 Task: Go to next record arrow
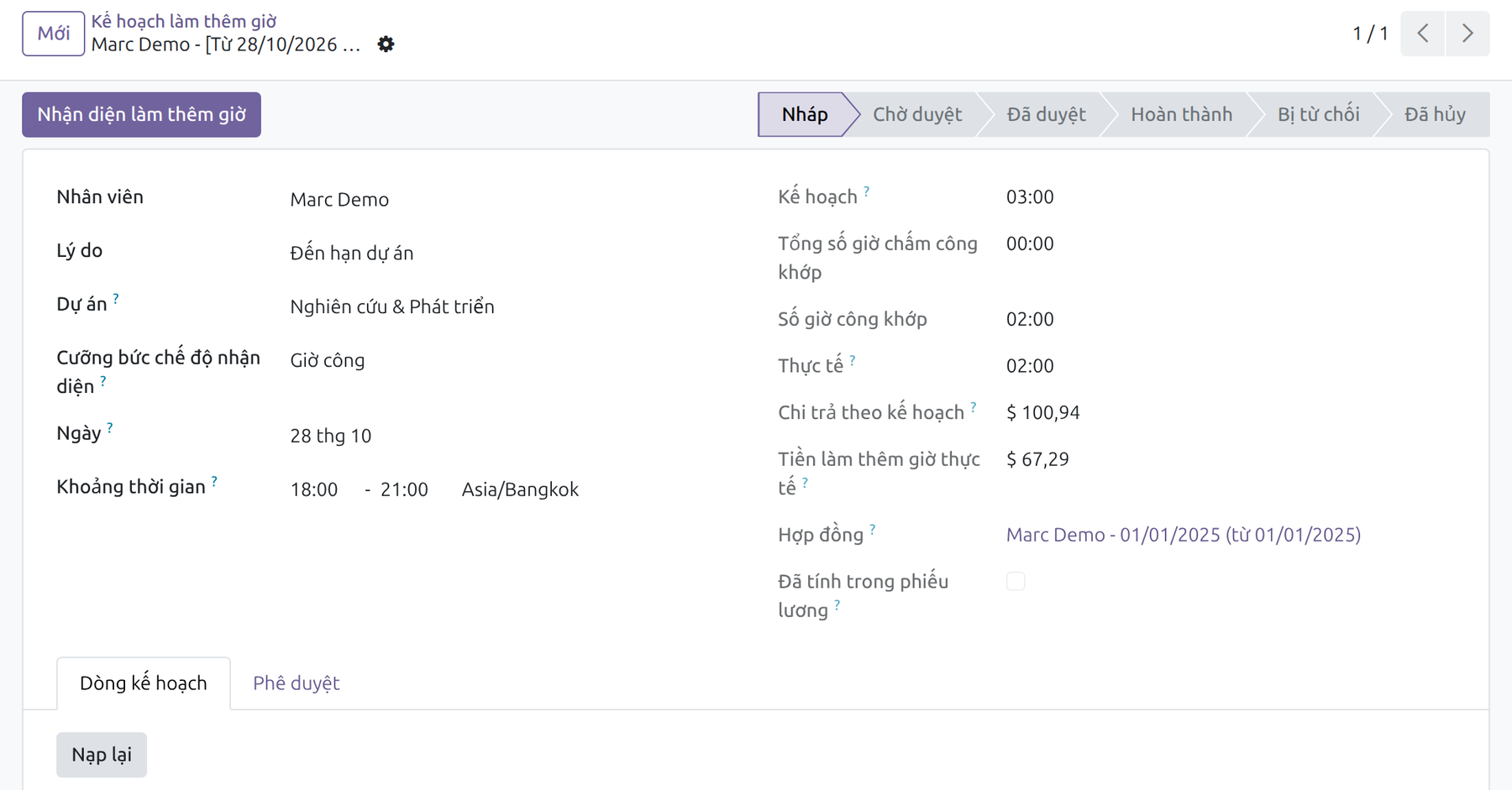point(1467,34)
